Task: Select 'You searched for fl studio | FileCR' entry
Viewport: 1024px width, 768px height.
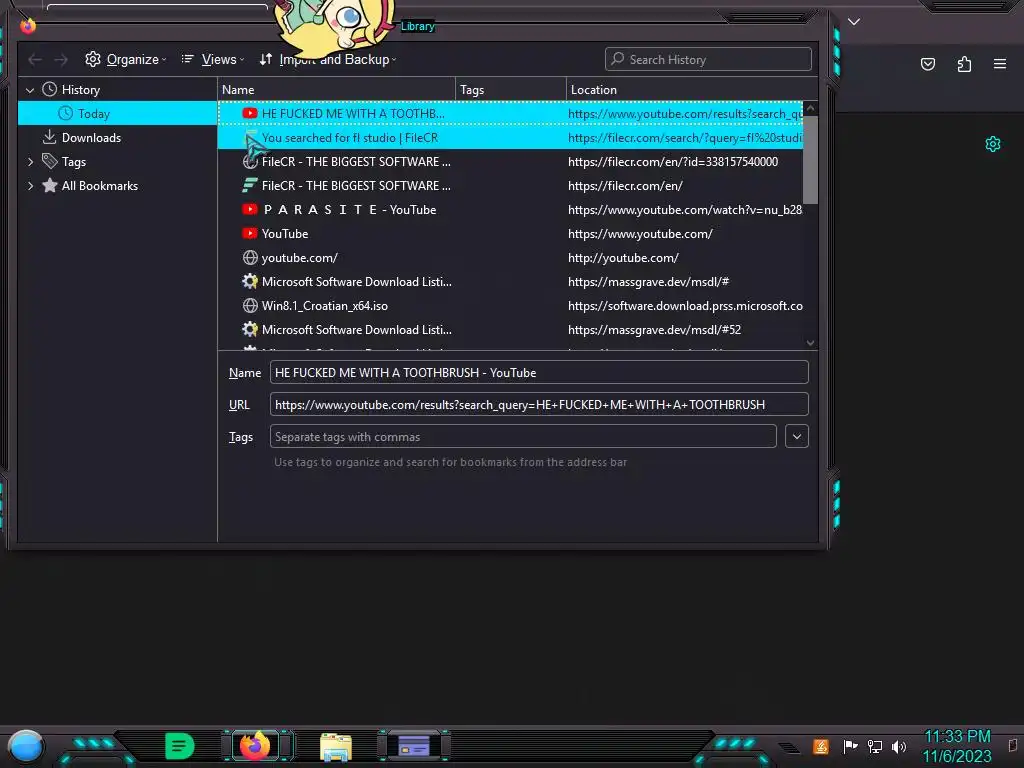Action: (510, 138)
